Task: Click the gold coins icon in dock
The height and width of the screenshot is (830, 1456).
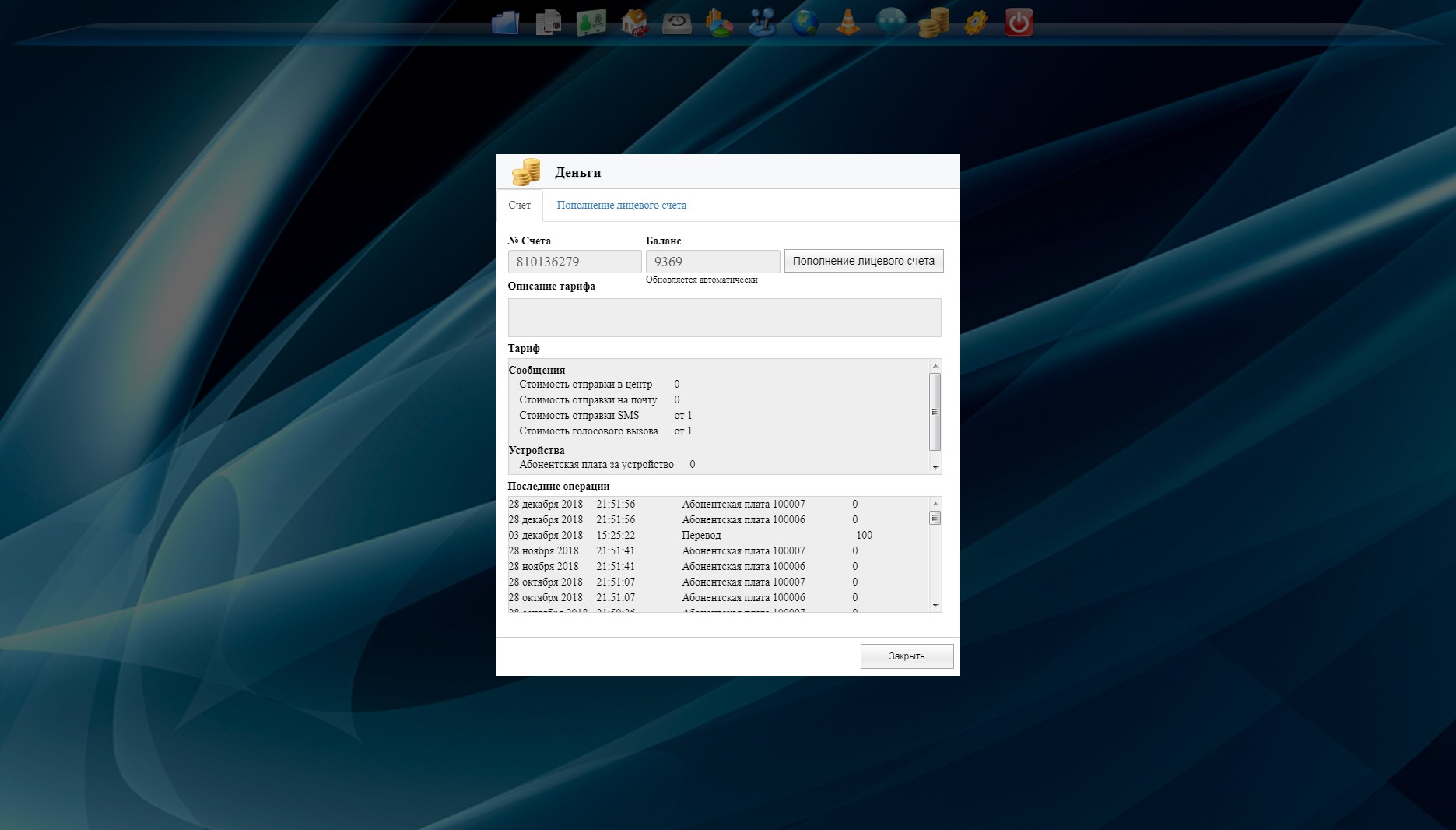Action: tap(933, 22)
